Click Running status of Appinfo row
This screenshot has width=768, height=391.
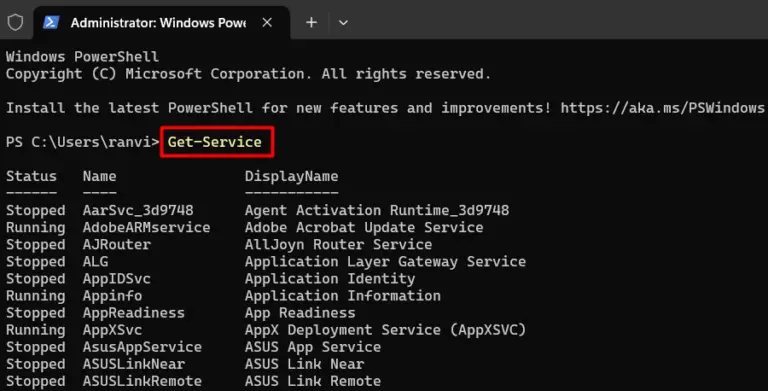pos(35,296)
